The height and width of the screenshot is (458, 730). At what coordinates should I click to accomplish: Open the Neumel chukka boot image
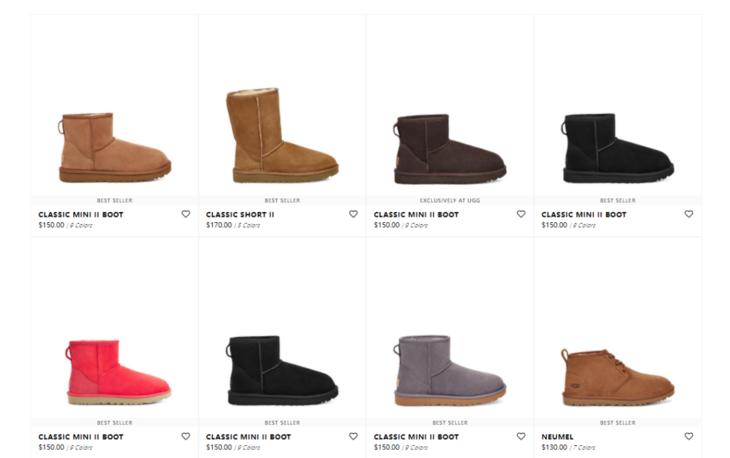coord(617,377)
